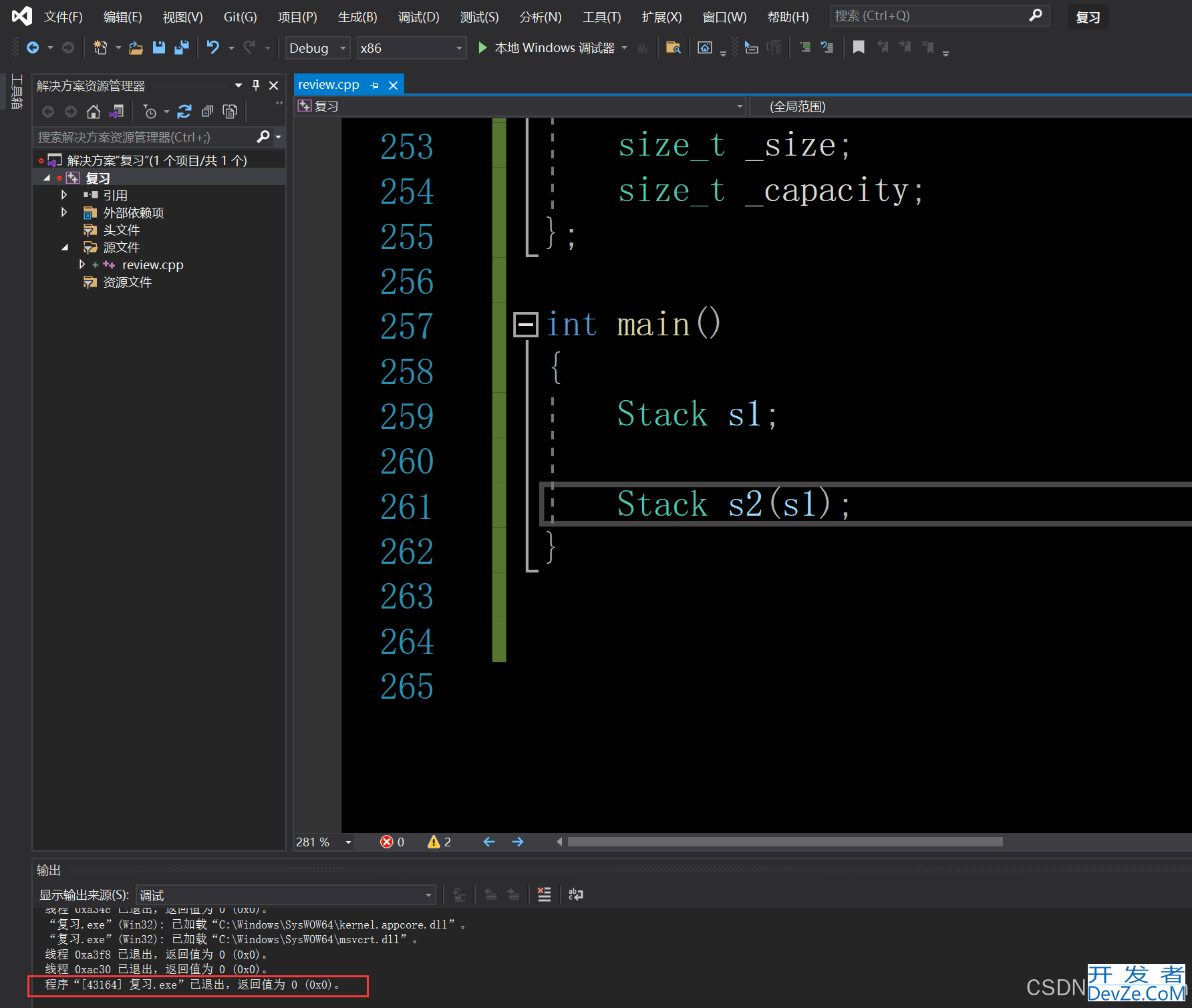
Task: Click the sync with active document icon
Action: coord(184,112)
